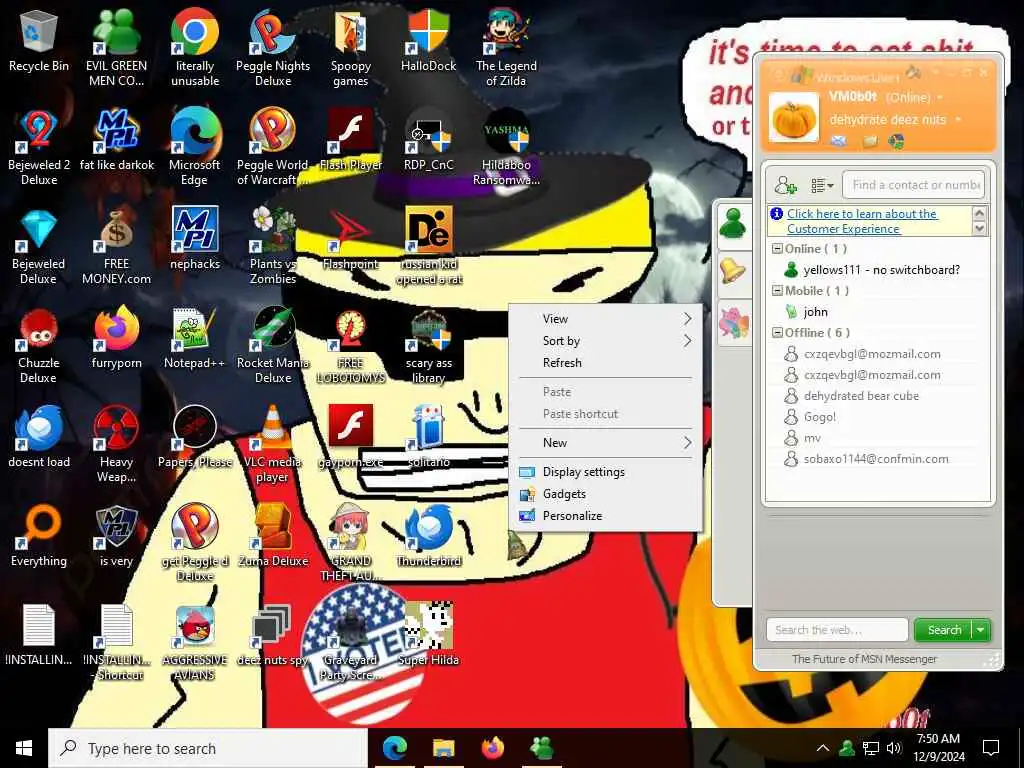Open dropdown beside 'dehydrate deez nuts' message

(958, 120)
